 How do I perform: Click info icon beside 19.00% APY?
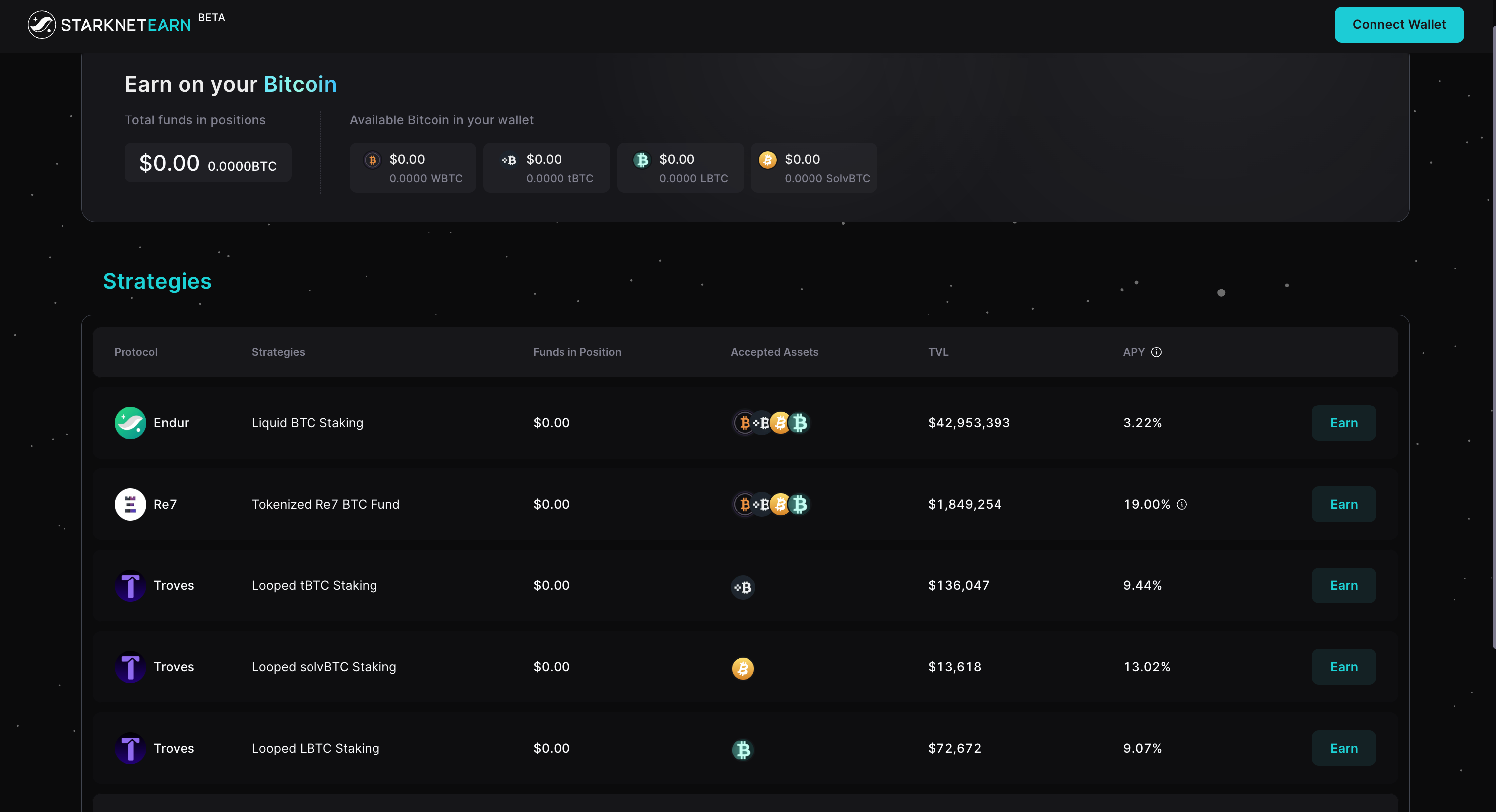click(x=1181, y=504)
